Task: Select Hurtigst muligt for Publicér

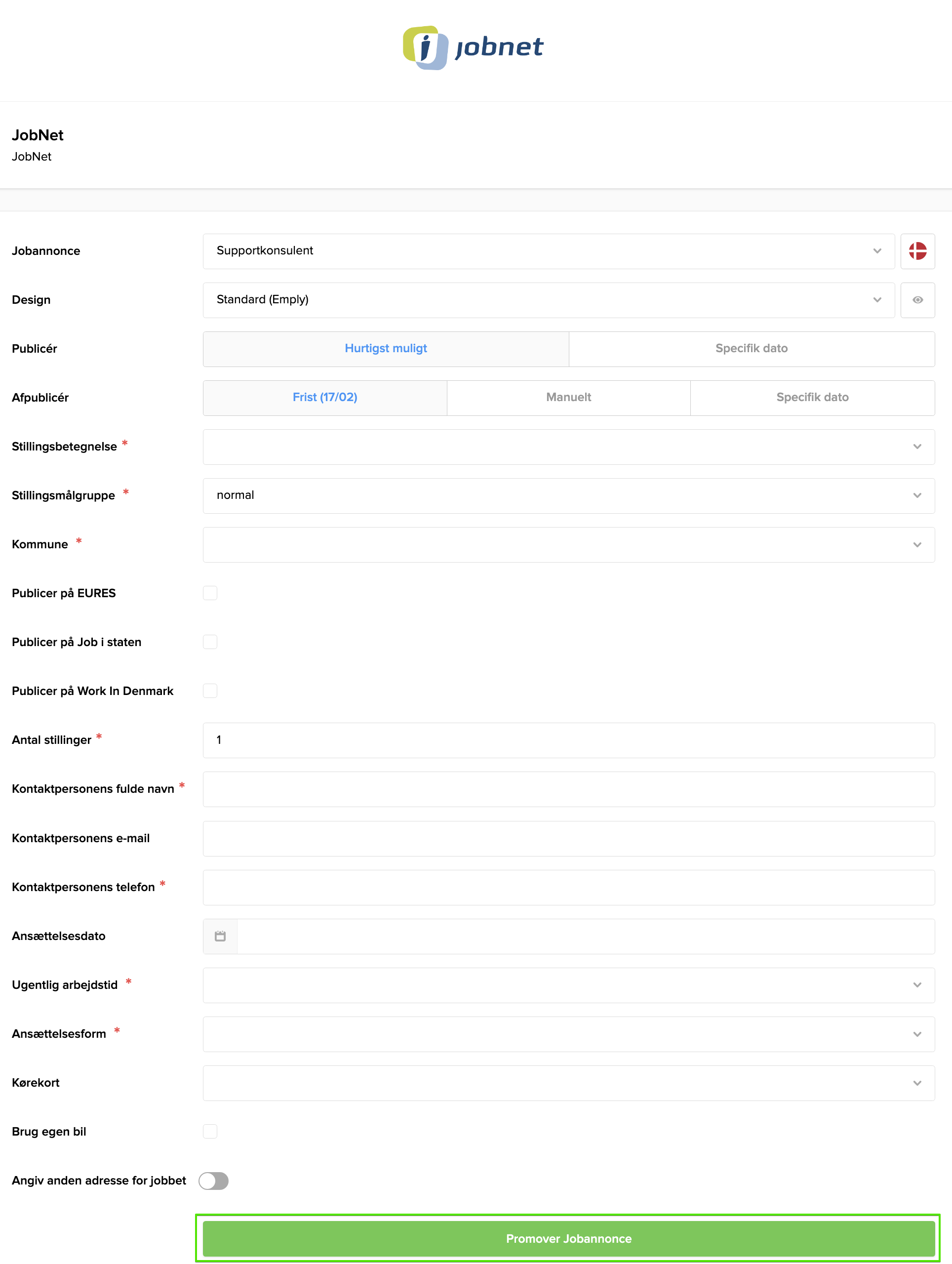Action: tap(386, 349)
